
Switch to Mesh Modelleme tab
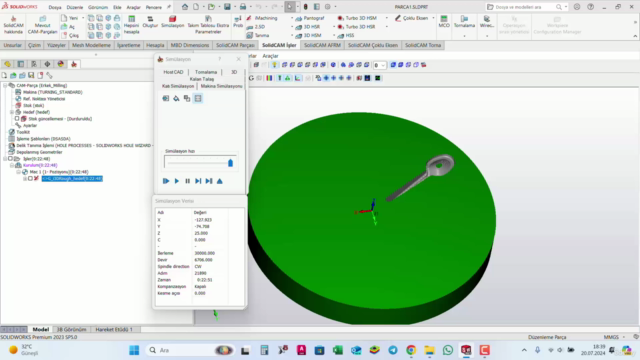pos(91,45)
